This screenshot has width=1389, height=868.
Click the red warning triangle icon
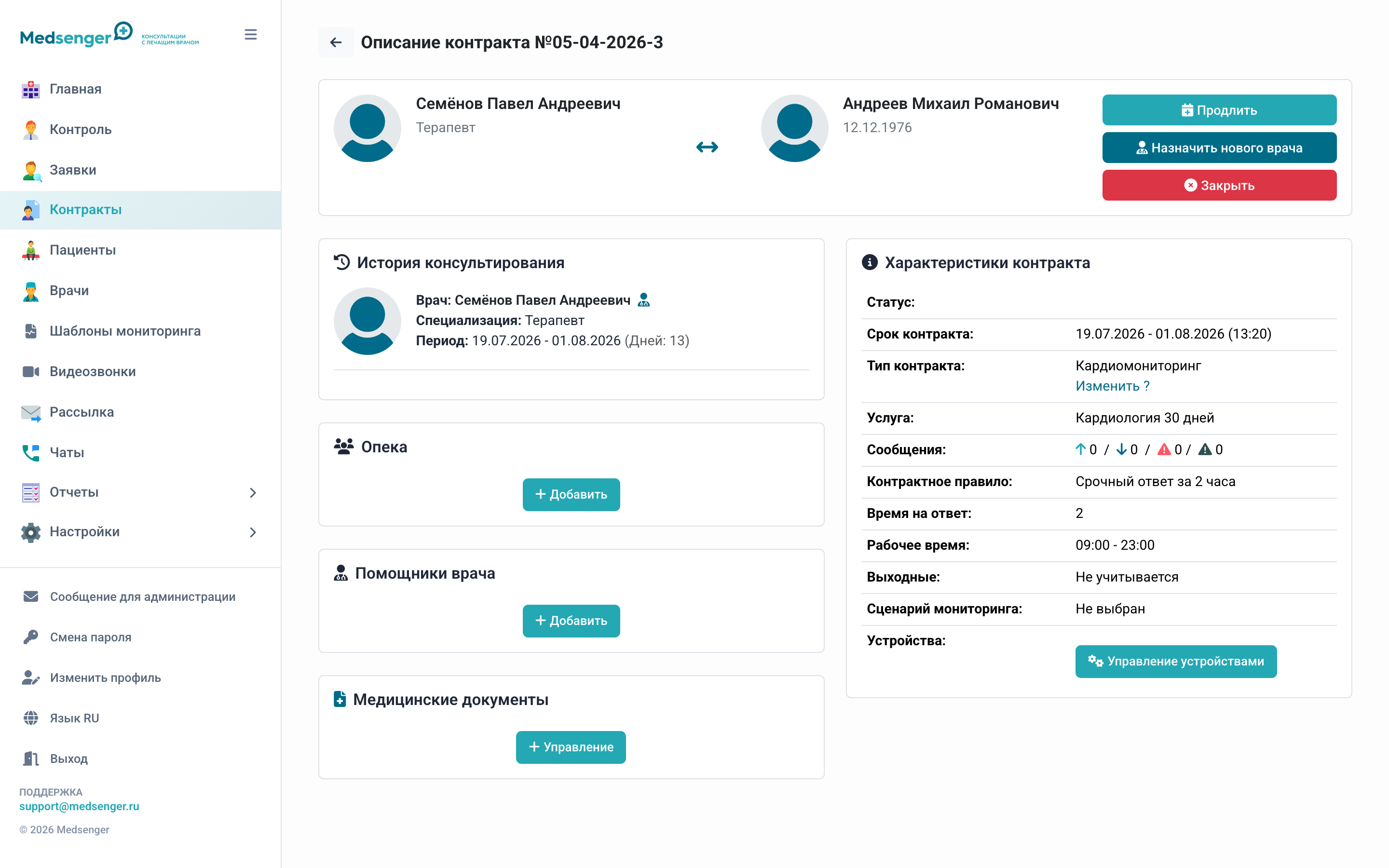[x=1164, y=449]
